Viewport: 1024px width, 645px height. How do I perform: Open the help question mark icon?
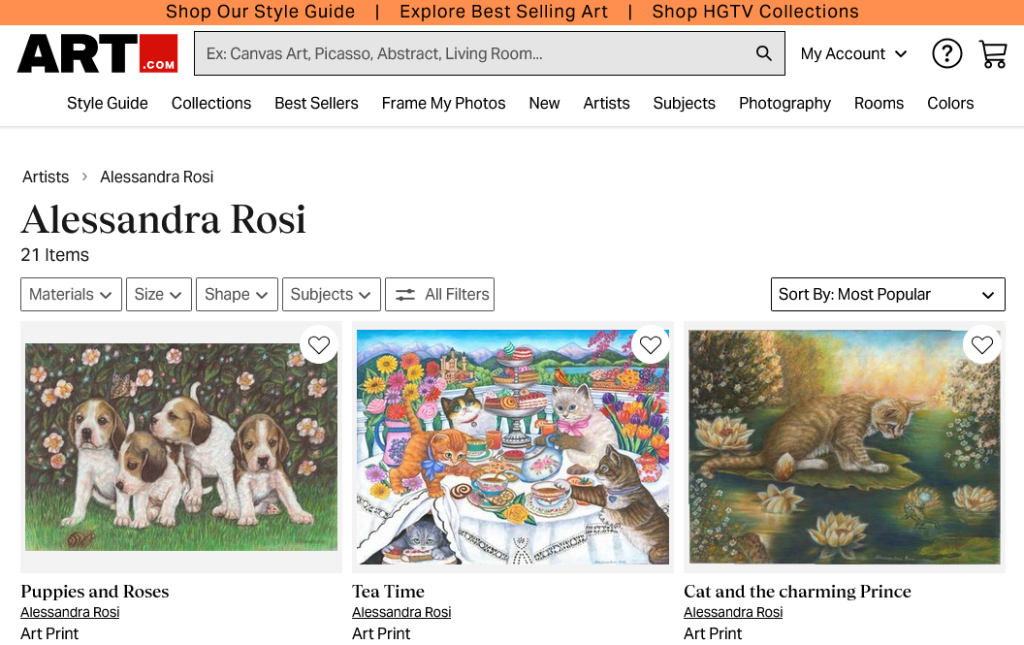pyautogui.click(x=946, y=53)
